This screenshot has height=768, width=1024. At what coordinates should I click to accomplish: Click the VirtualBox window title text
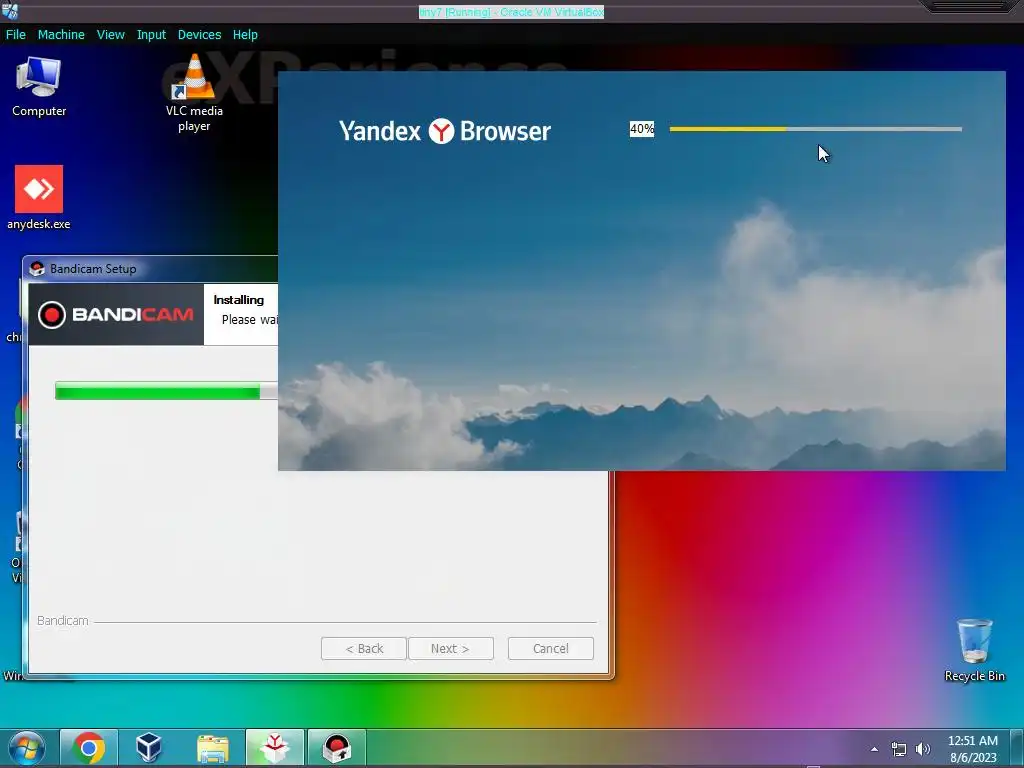(x=511, y=12)
